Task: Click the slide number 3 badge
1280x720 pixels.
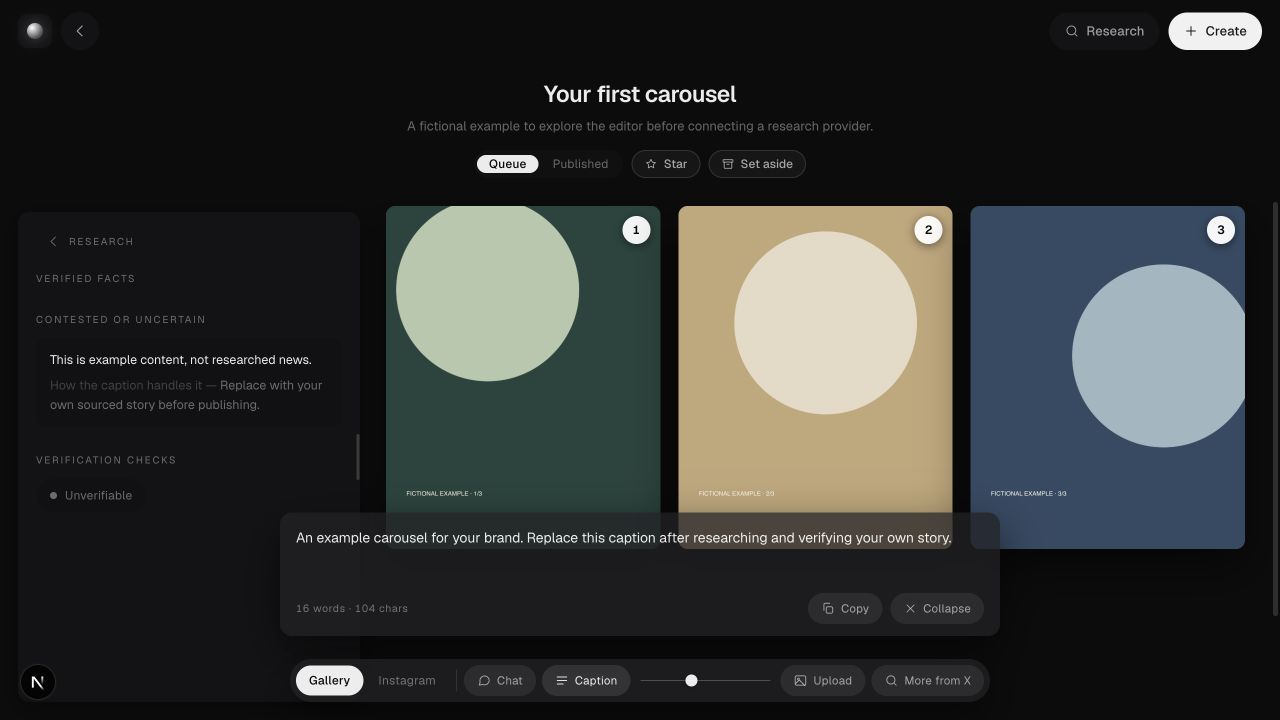Action: point(1220,230)
